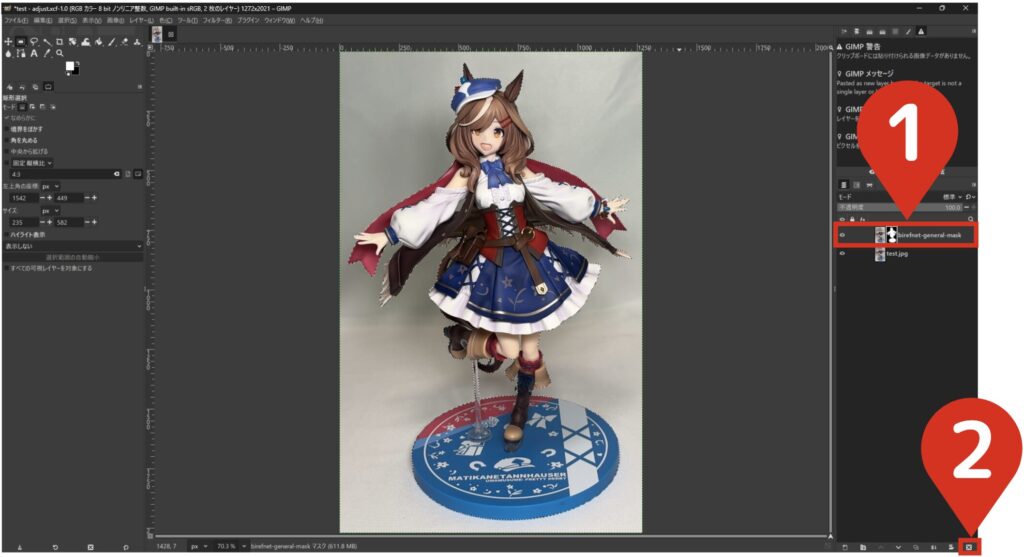The height and width of the screenshot is (557, 1024).
Task: Delete the selected layer
Action: click(968, 547)
